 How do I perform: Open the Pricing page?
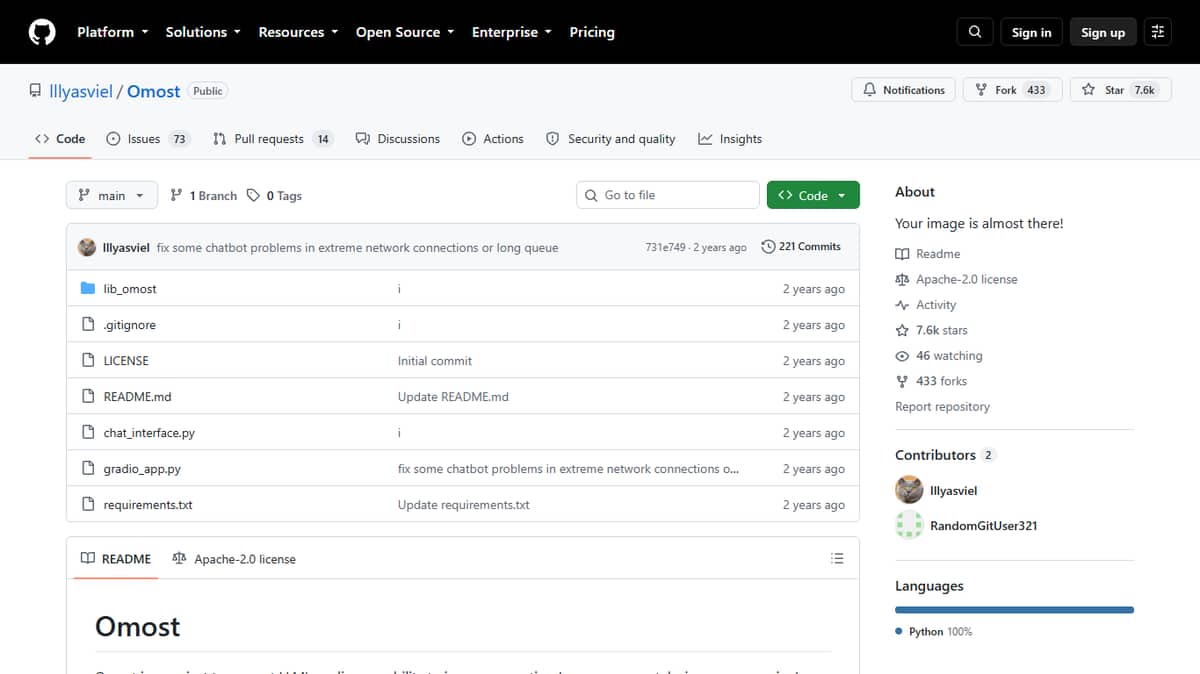click(592, 32)
